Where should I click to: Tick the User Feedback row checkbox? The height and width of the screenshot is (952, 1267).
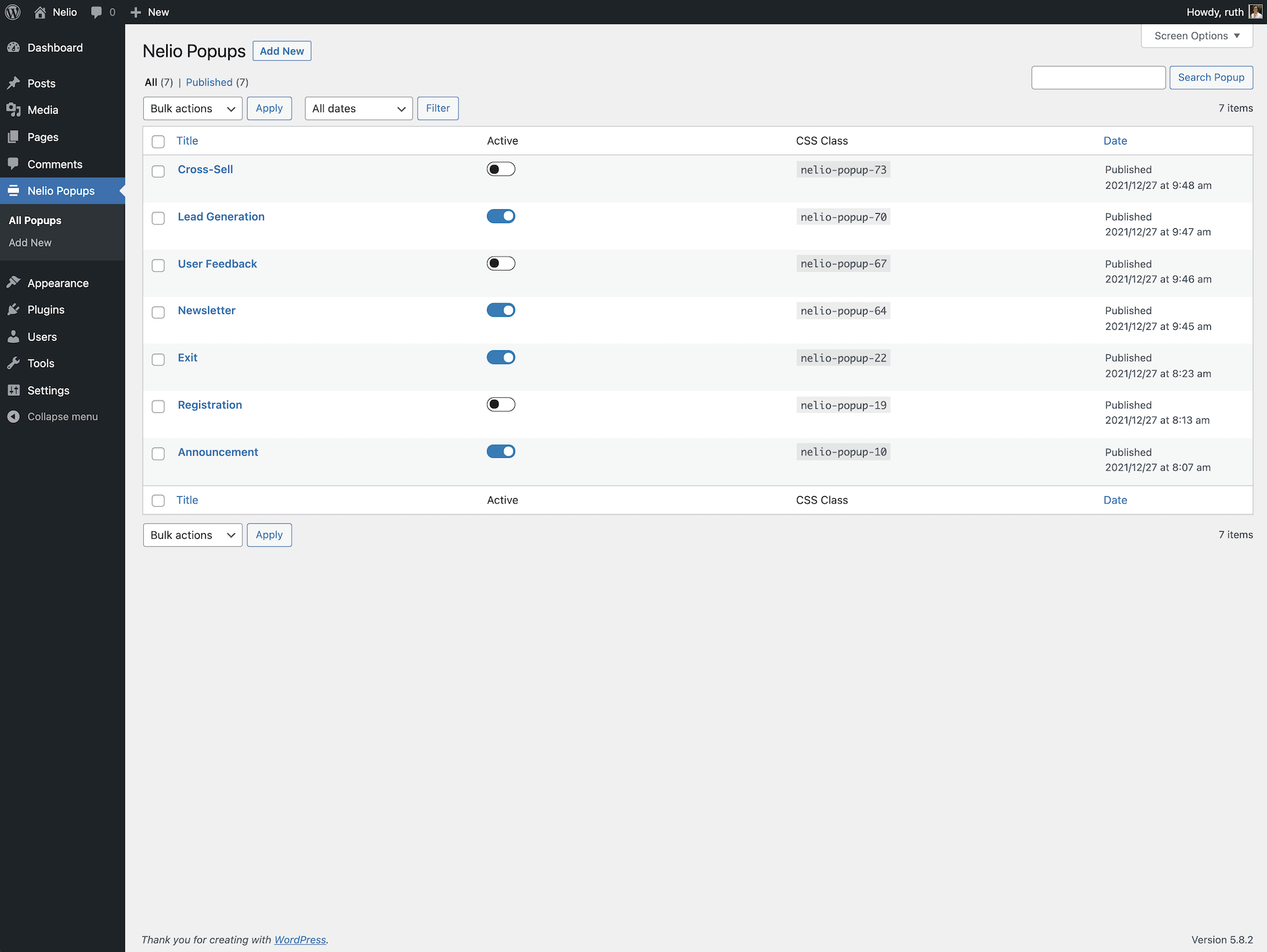[x=158, y=265]
